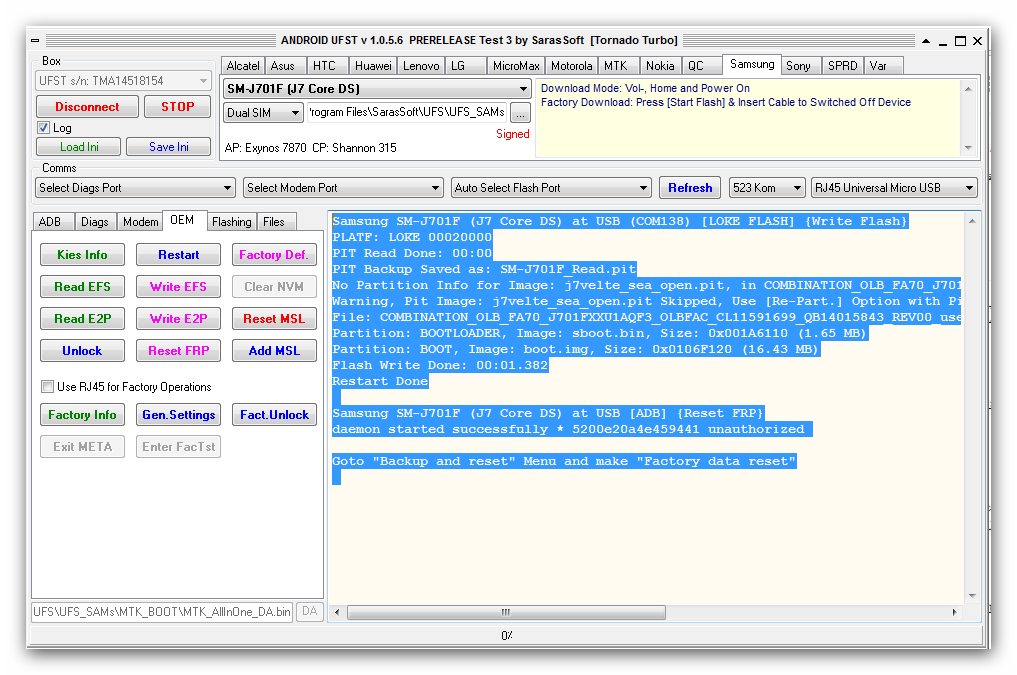Image resolution: width=1017 pixels, height=675 pixels.
Task: Click the info panel scroll down arrow
Action: coord(968,148)
